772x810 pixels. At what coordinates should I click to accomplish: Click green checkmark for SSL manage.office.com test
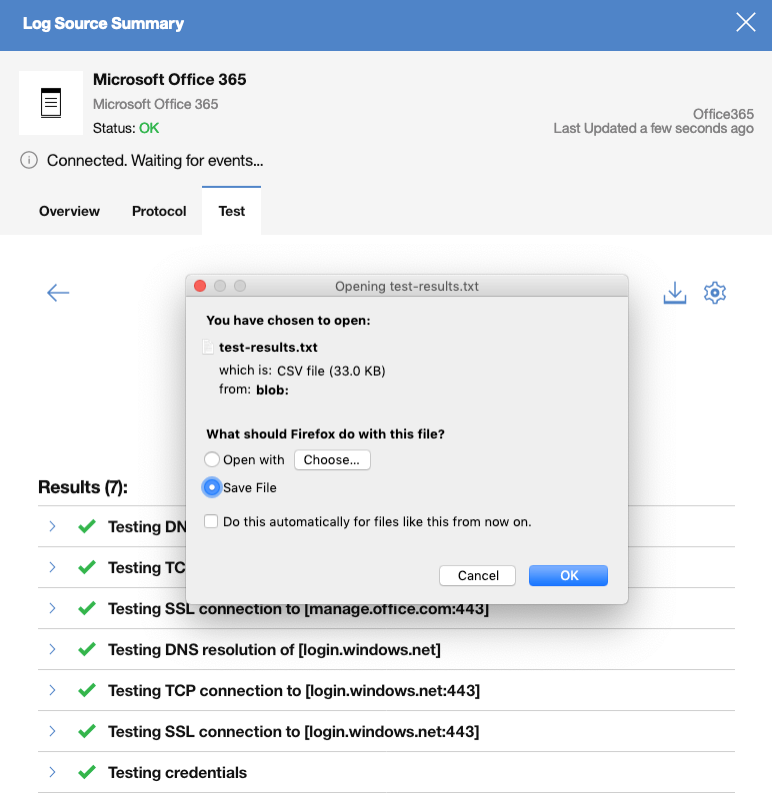[87, 609]
